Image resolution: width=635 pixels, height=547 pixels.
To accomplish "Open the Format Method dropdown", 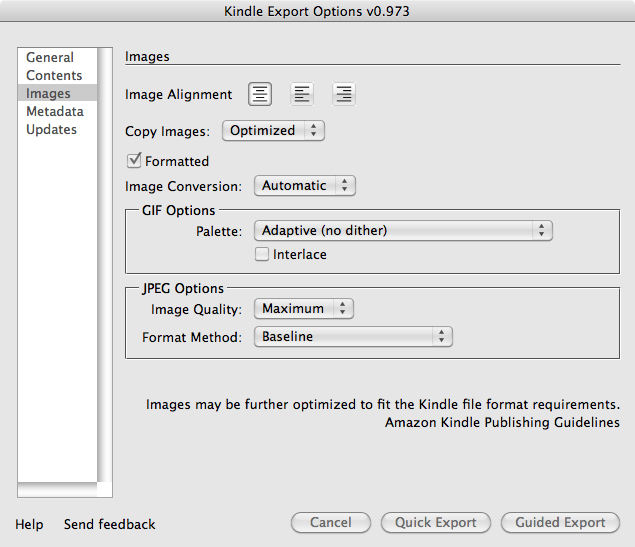I will (353, 337).
